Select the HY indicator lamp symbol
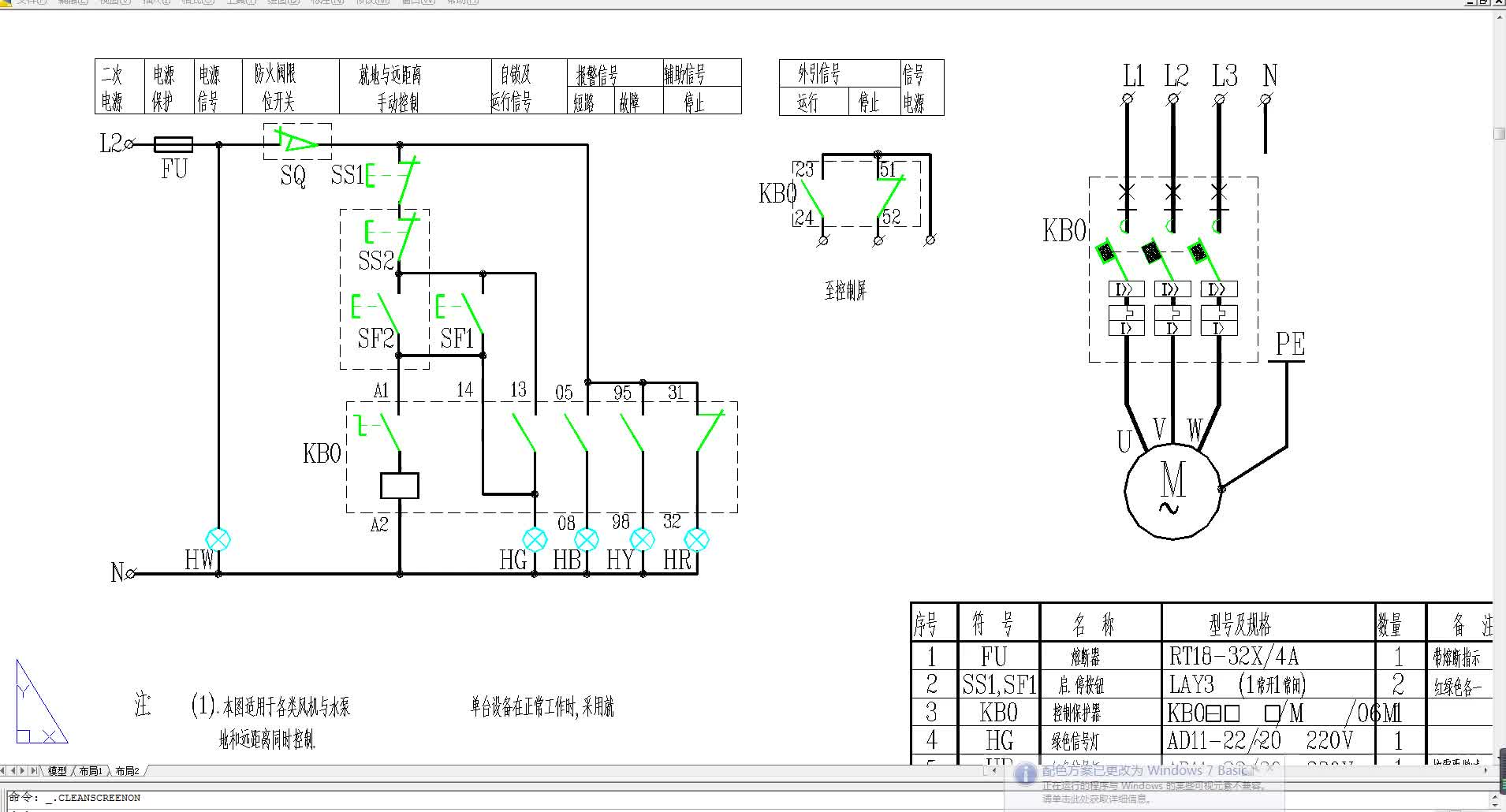Screen dimensions: 1506x812 tap(643, 540)
